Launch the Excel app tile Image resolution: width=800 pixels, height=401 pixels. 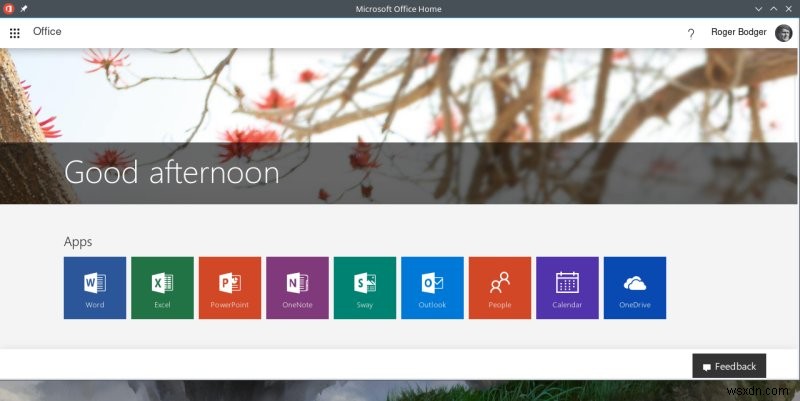tap(162, 288)
